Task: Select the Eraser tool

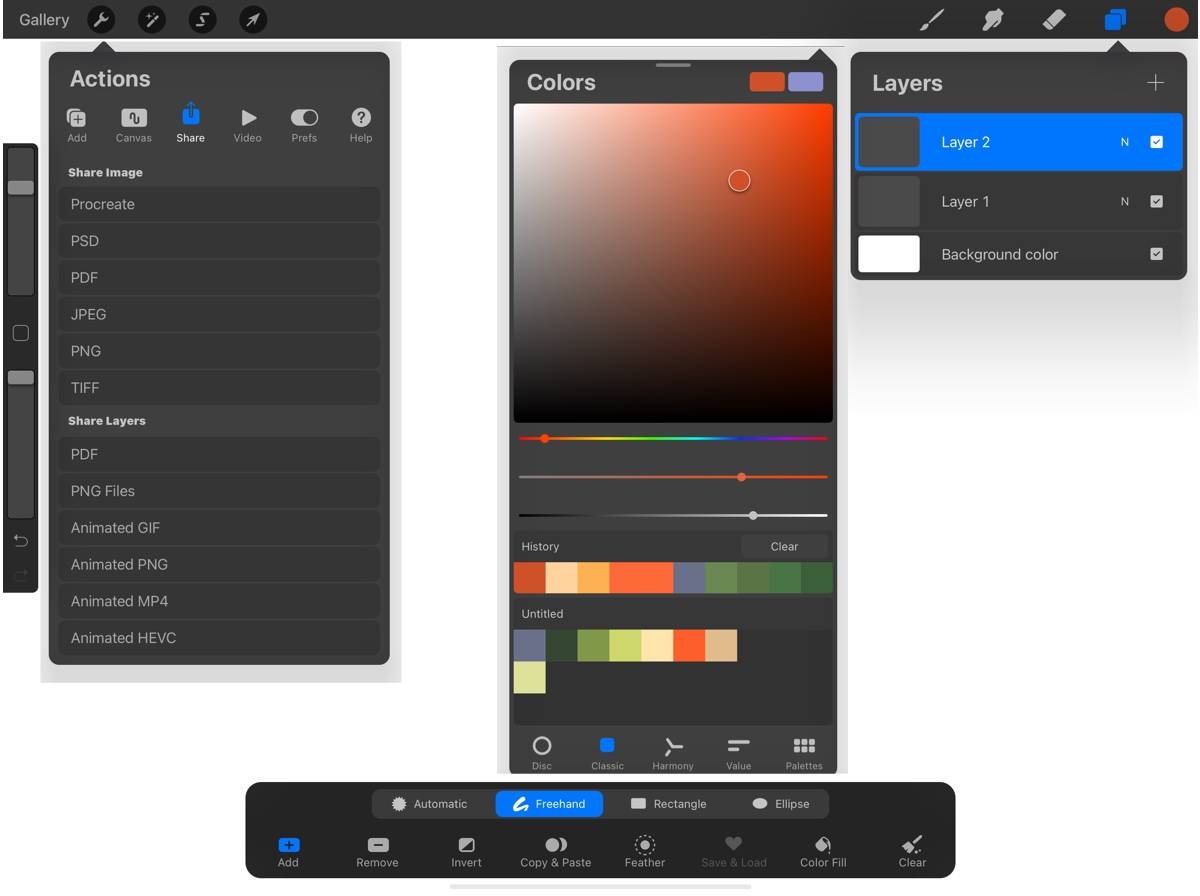Action: point(1054,19)
